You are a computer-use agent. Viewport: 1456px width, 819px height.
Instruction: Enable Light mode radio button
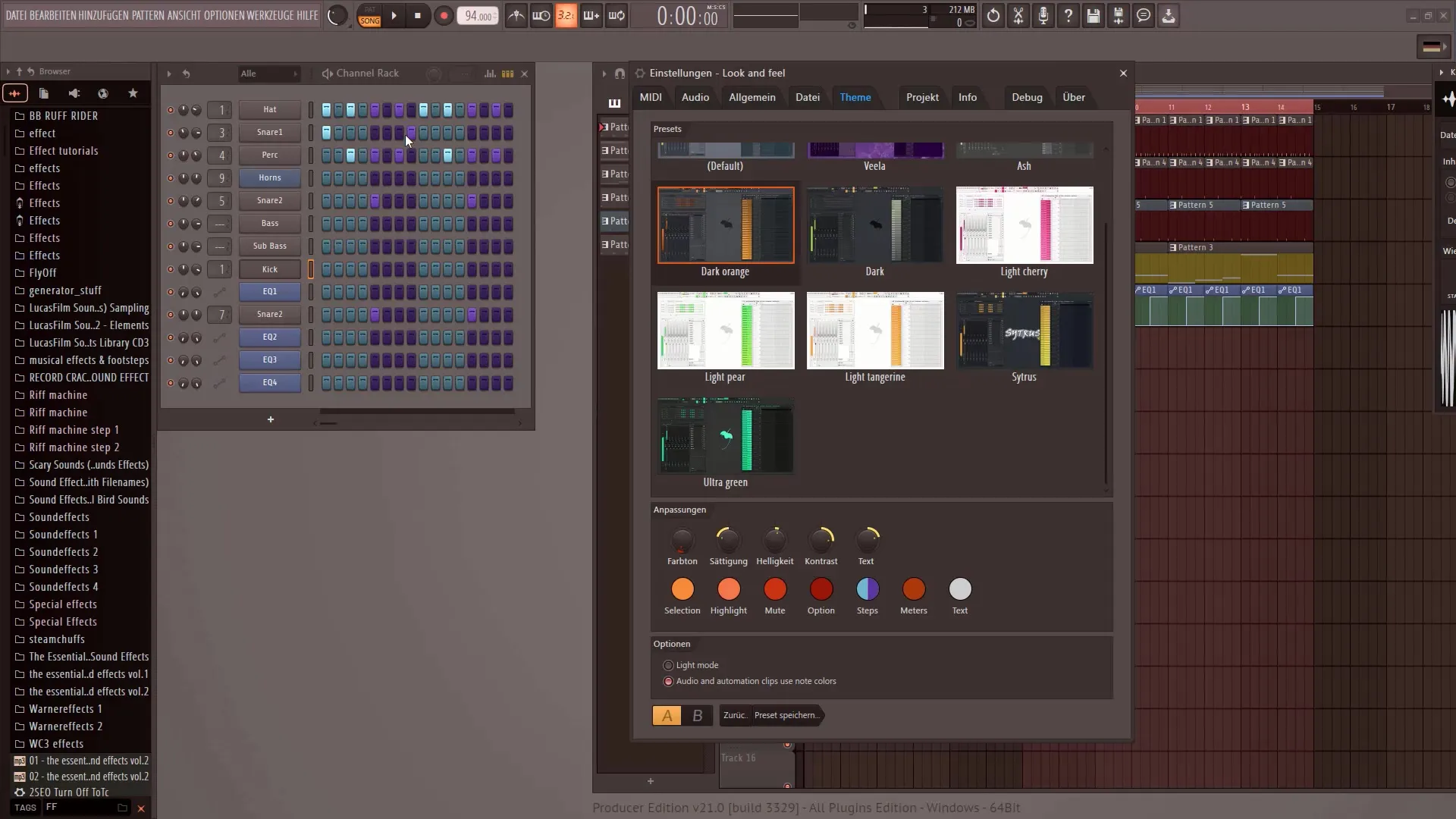point(668,664)
